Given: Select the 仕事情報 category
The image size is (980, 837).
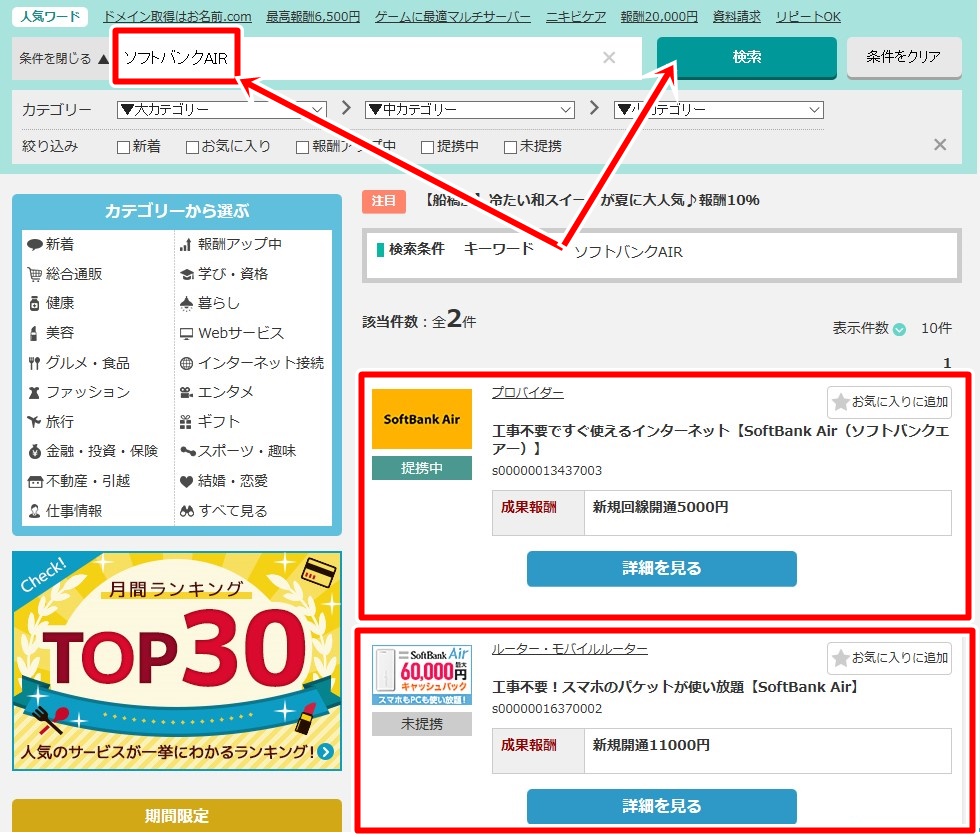Looking at the screenshot, I should click(74, 511).
